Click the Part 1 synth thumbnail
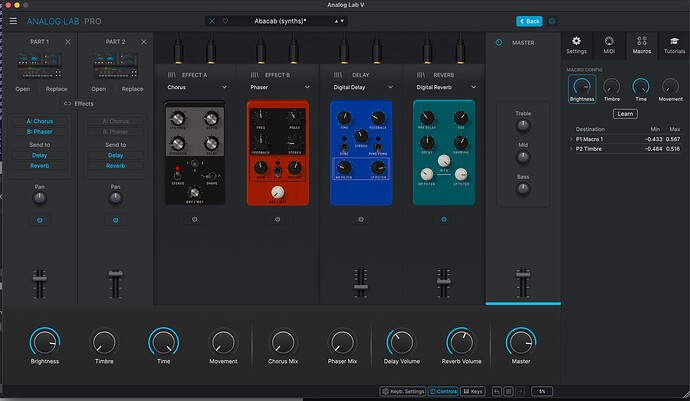690x401 pixels. click(40, 65)
